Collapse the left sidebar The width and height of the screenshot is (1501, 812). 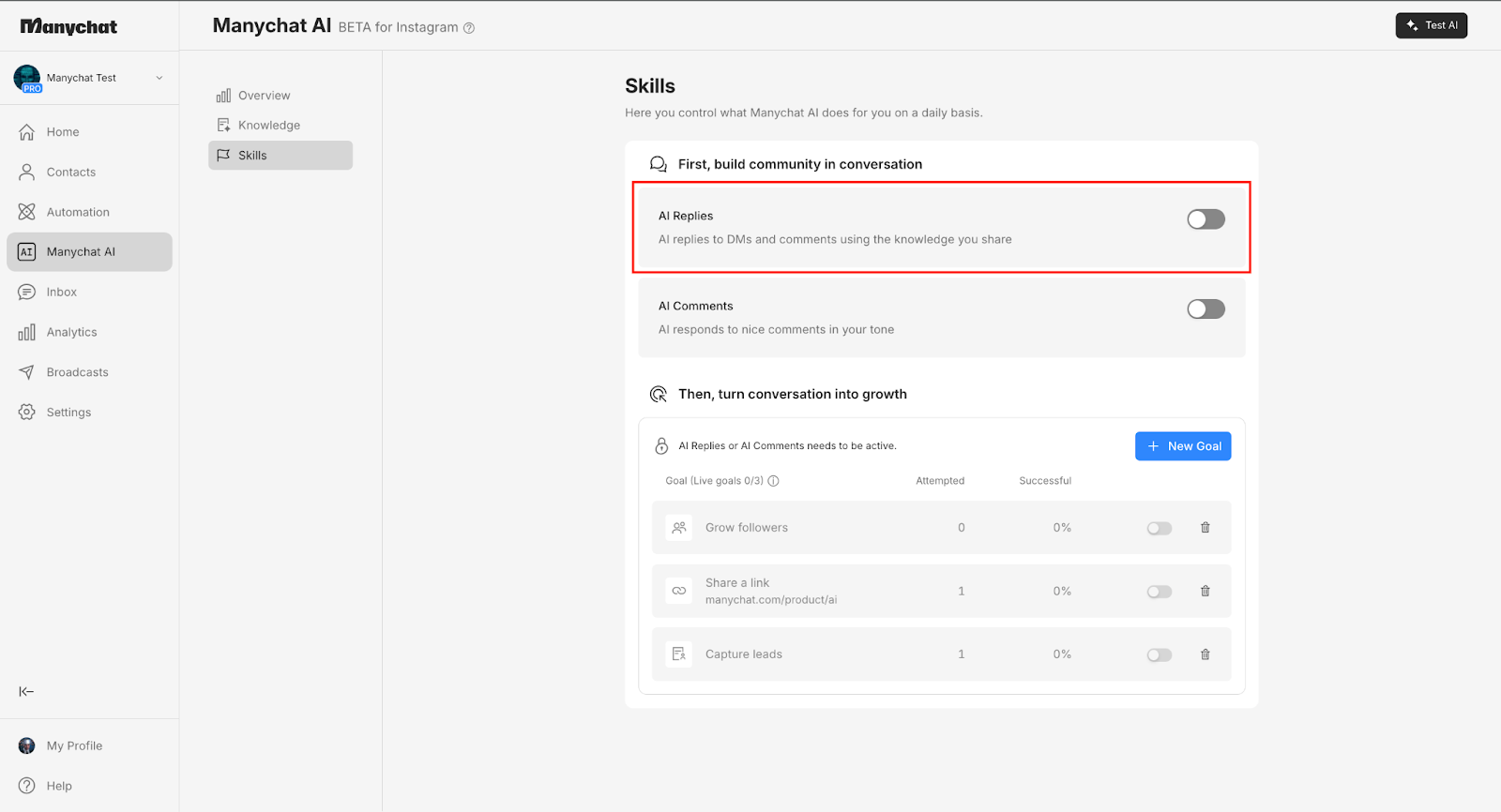[x=26, y=692]
